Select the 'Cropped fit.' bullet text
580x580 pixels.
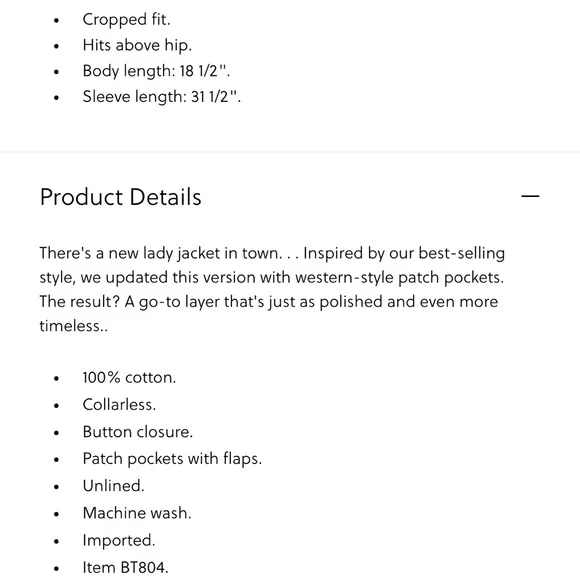pos(127,20)
